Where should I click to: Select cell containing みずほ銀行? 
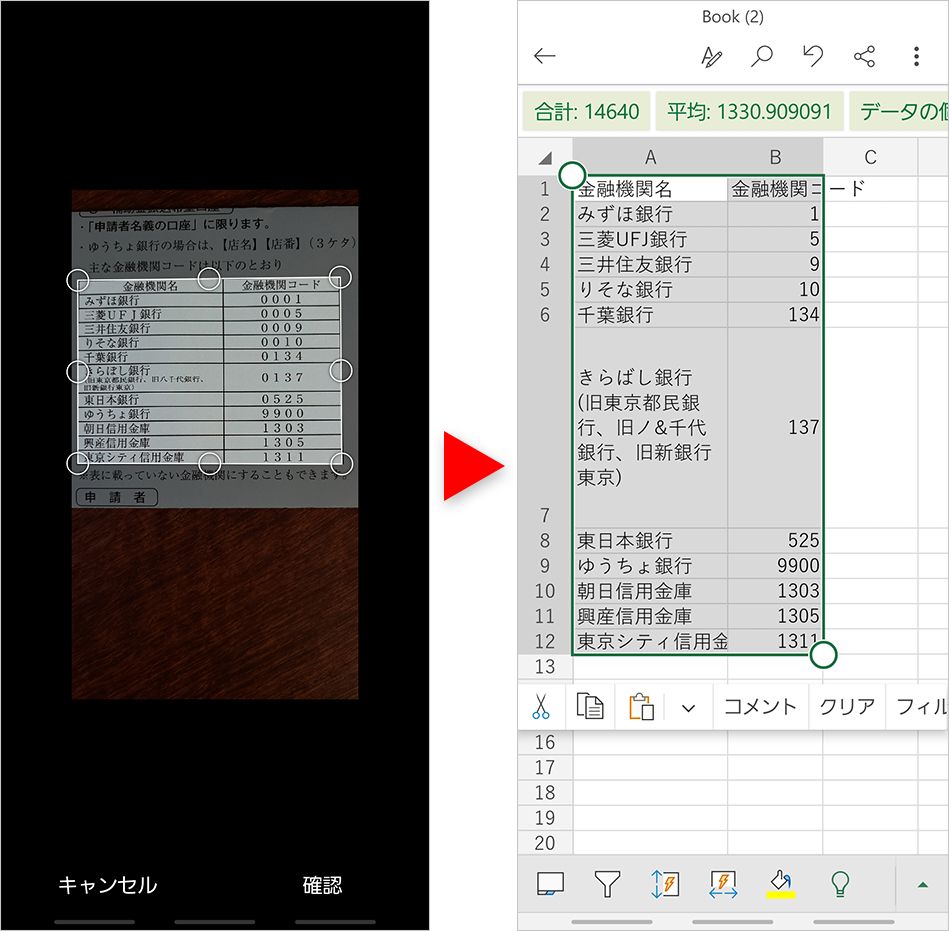pos(651,214)
